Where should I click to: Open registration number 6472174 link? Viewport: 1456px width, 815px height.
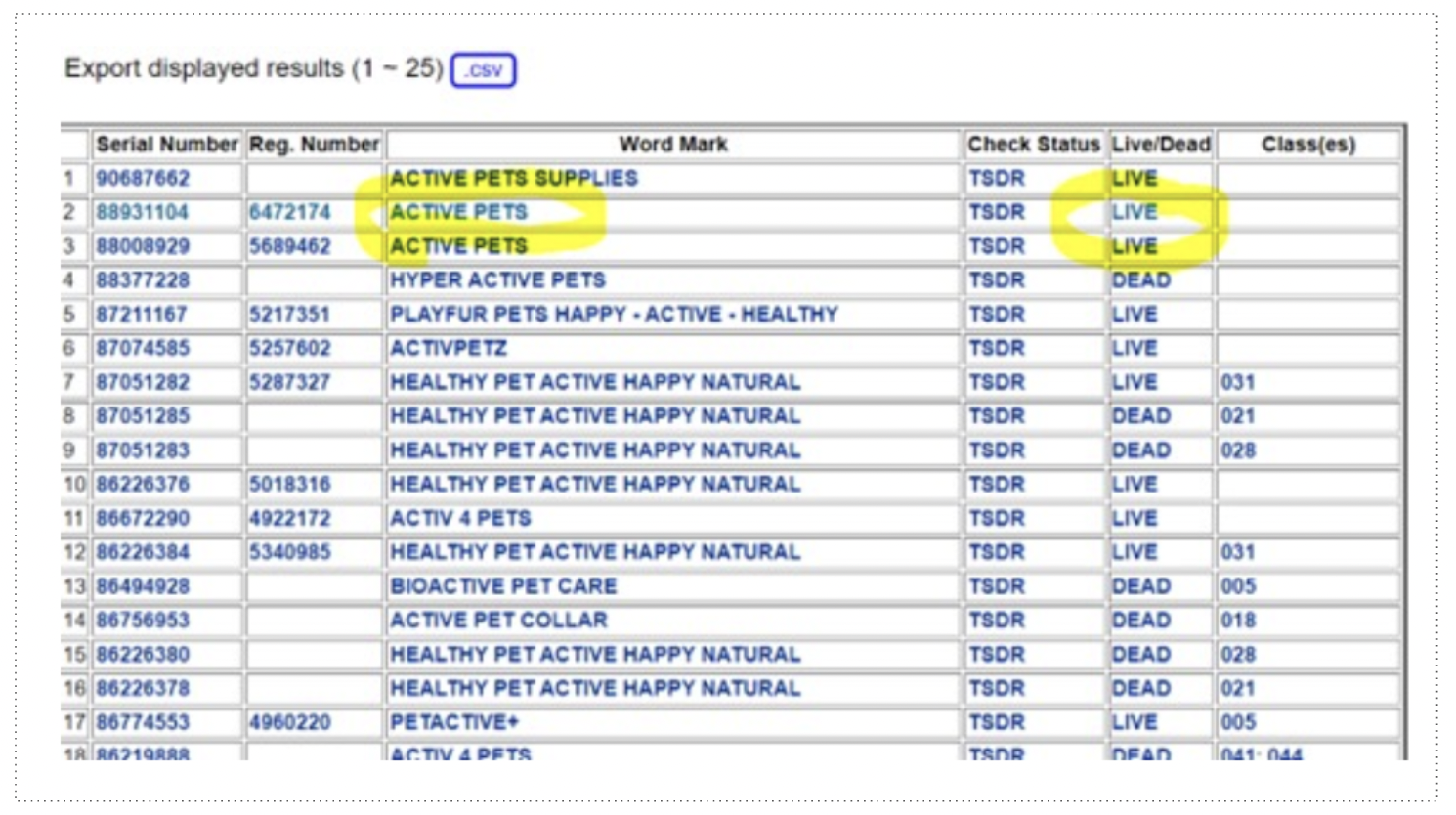(x=289, y=212)
